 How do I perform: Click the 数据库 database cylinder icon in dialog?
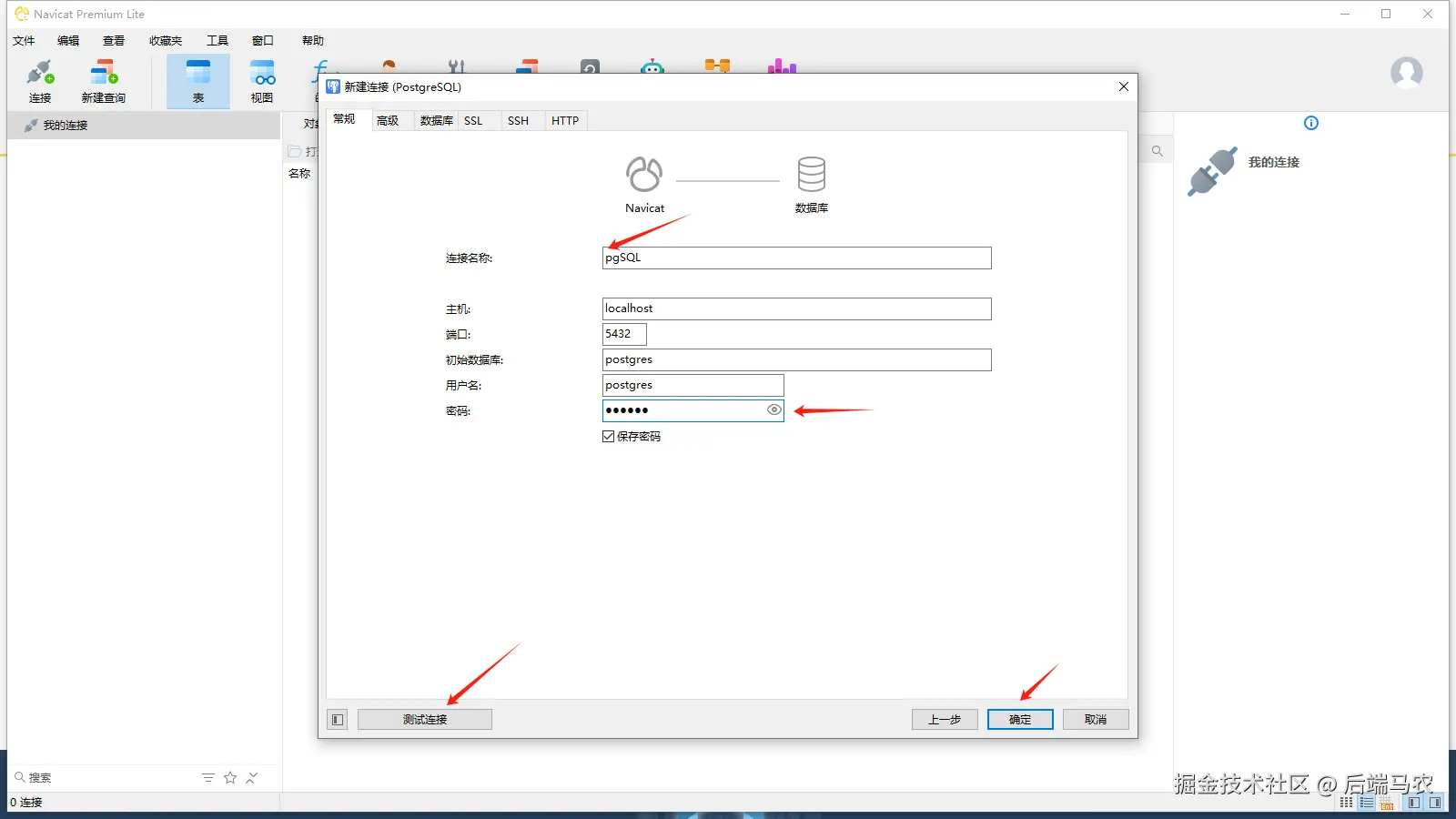click(812, 174)
